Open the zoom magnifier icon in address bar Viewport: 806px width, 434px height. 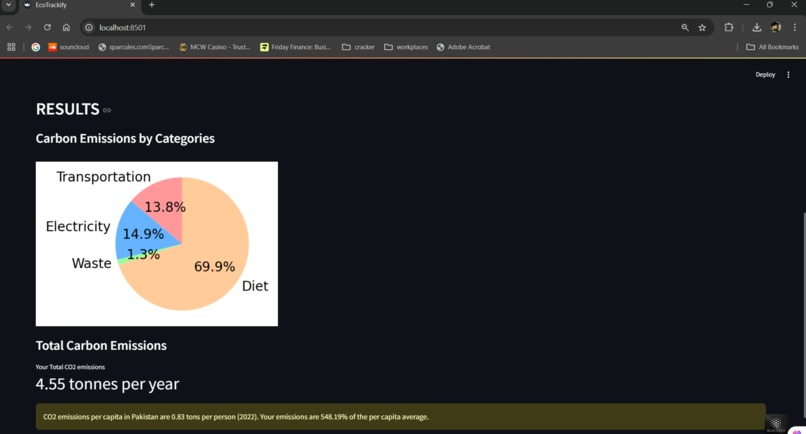pyautogui.click(x=685, y=27)
